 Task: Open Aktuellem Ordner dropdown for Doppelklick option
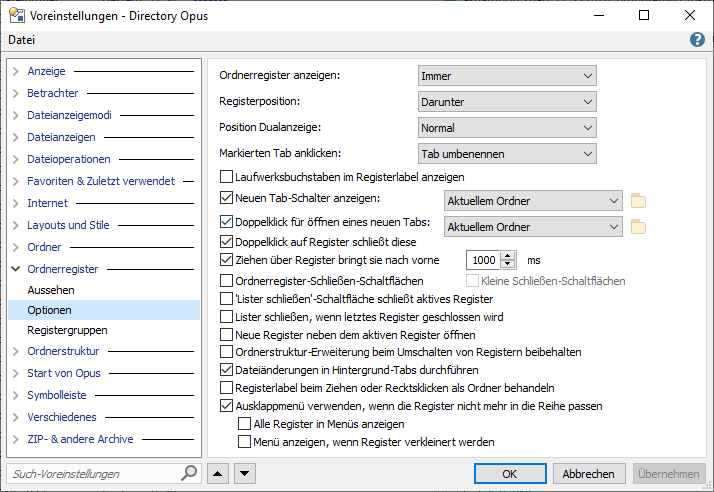pyautogui.click(x=533, y=226)
